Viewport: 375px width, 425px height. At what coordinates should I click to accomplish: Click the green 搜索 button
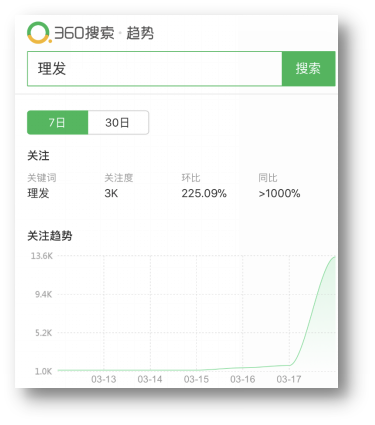[x=308, y=69]
